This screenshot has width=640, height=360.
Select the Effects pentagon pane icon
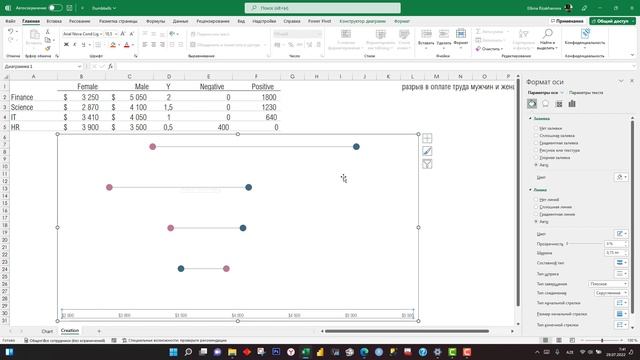click(x=545, y=104)
